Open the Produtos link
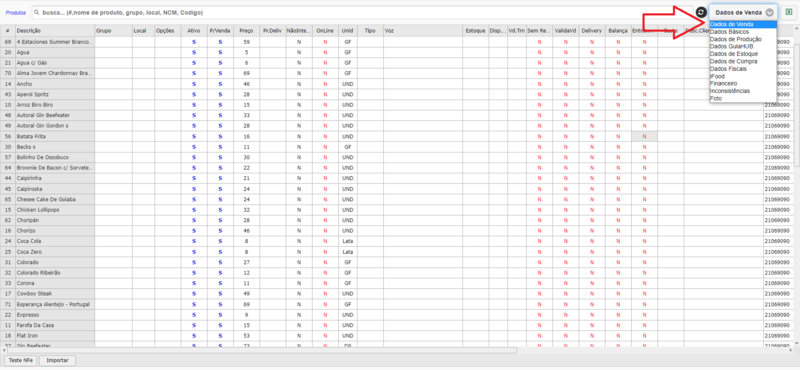Image resolution: width=800 pixels, height=370 pixels. coord(16,12)
